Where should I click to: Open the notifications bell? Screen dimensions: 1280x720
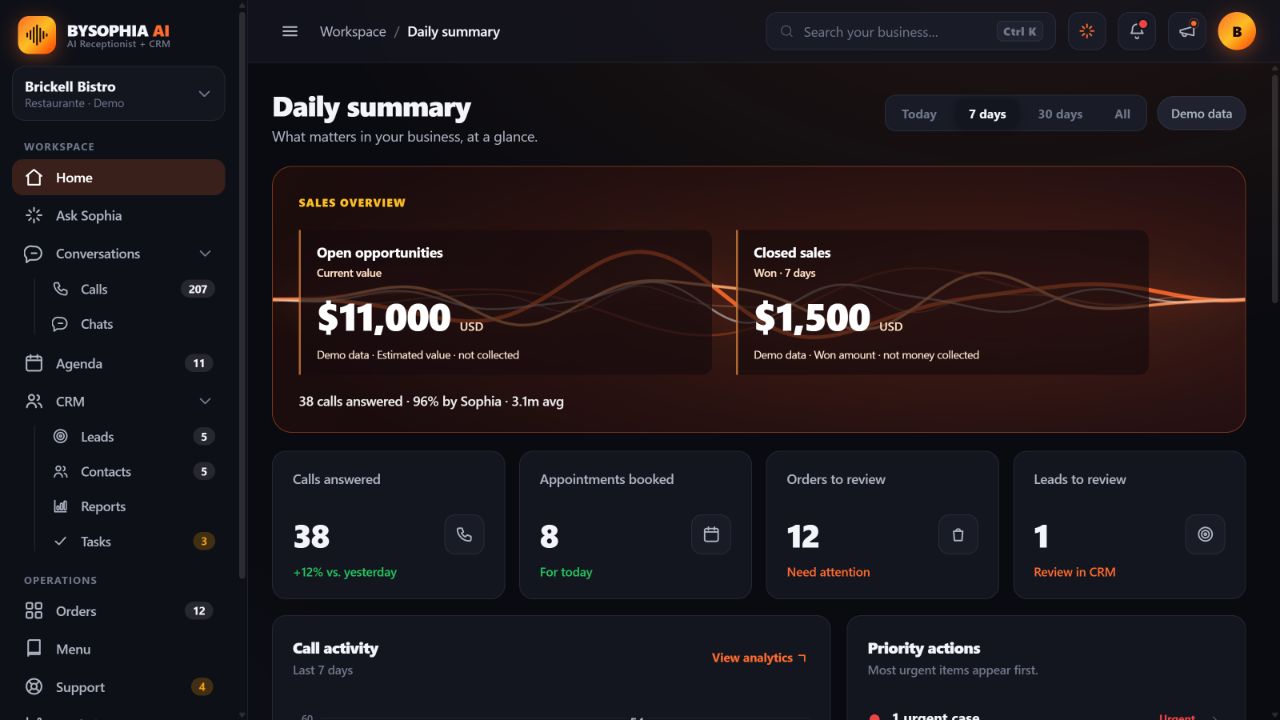pyautogui.click(x=1137, y=31)
